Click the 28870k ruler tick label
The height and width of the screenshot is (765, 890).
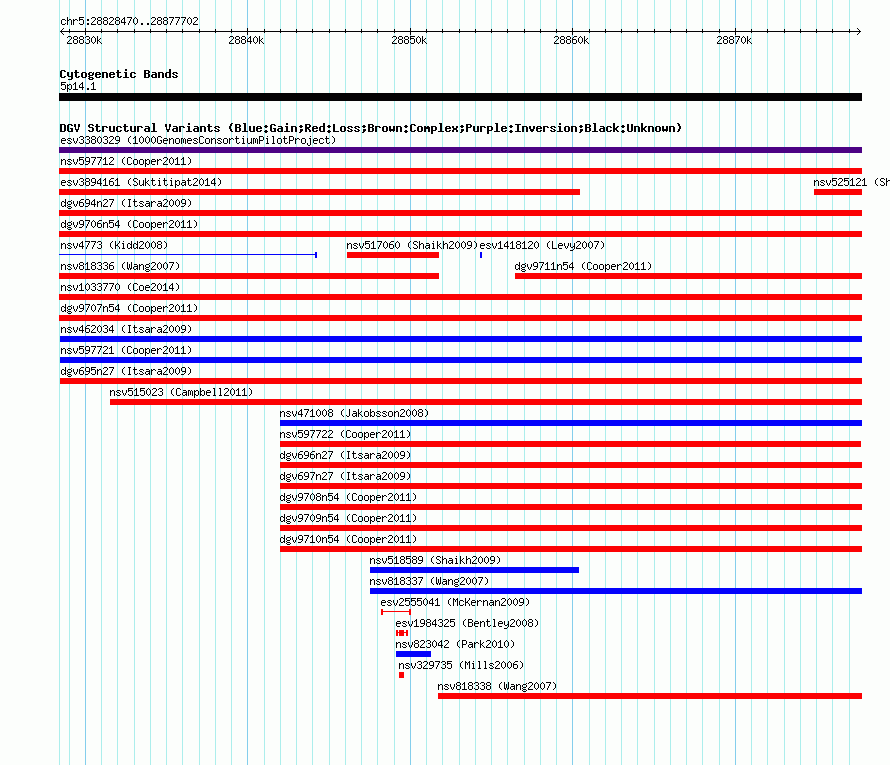point(734,40)
